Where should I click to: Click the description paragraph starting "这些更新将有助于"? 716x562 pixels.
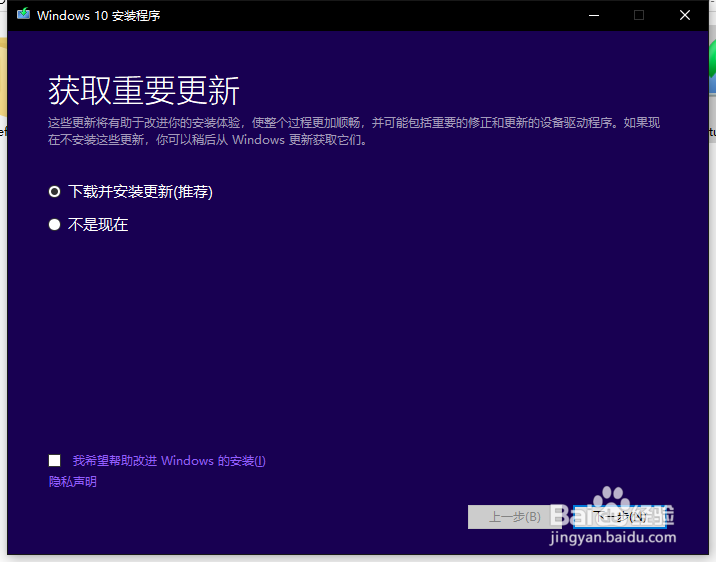pyautogui.click(x=354, y=131)
